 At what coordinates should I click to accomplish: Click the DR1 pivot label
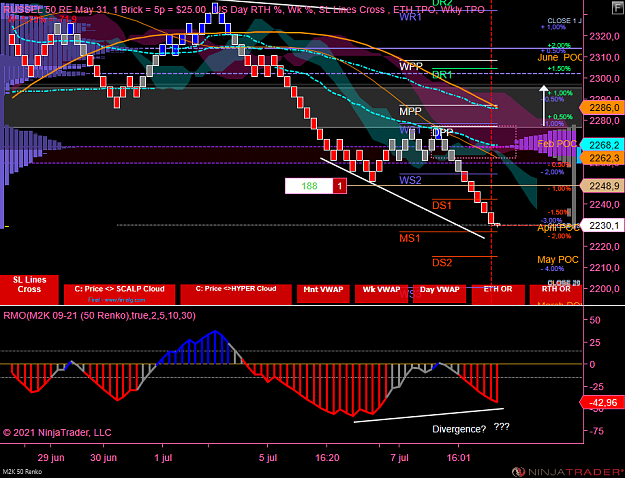click(442, 75)
